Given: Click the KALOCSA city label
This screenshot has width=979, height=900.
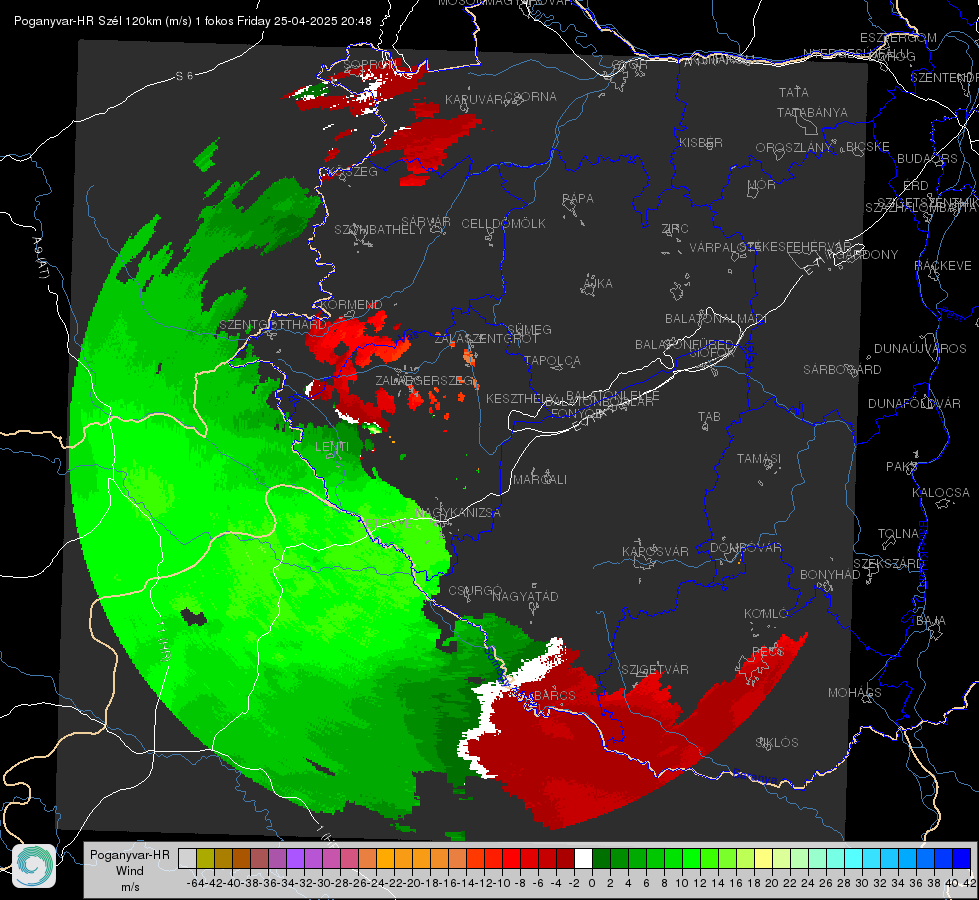Looking at the screenshot, I should pos(940,493).
